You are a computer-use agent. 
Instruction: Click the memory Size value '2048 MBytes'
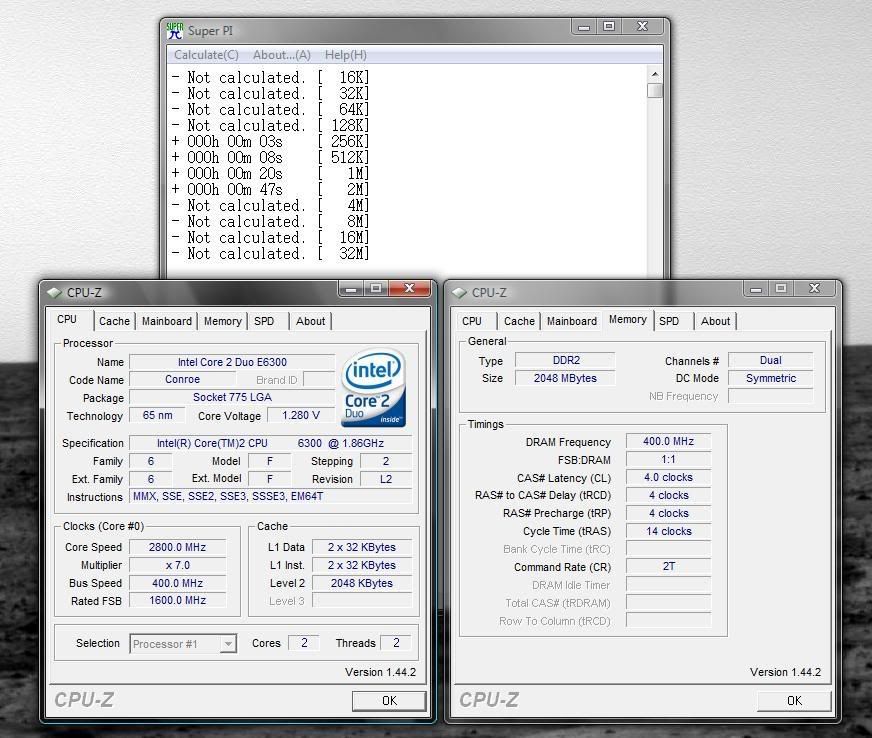tap(566, 378)
